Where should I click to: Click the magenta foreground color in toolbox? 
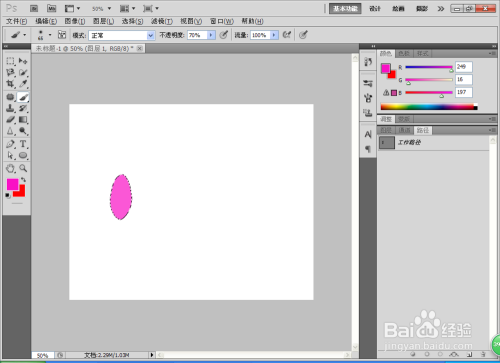(x=12, y=184)
